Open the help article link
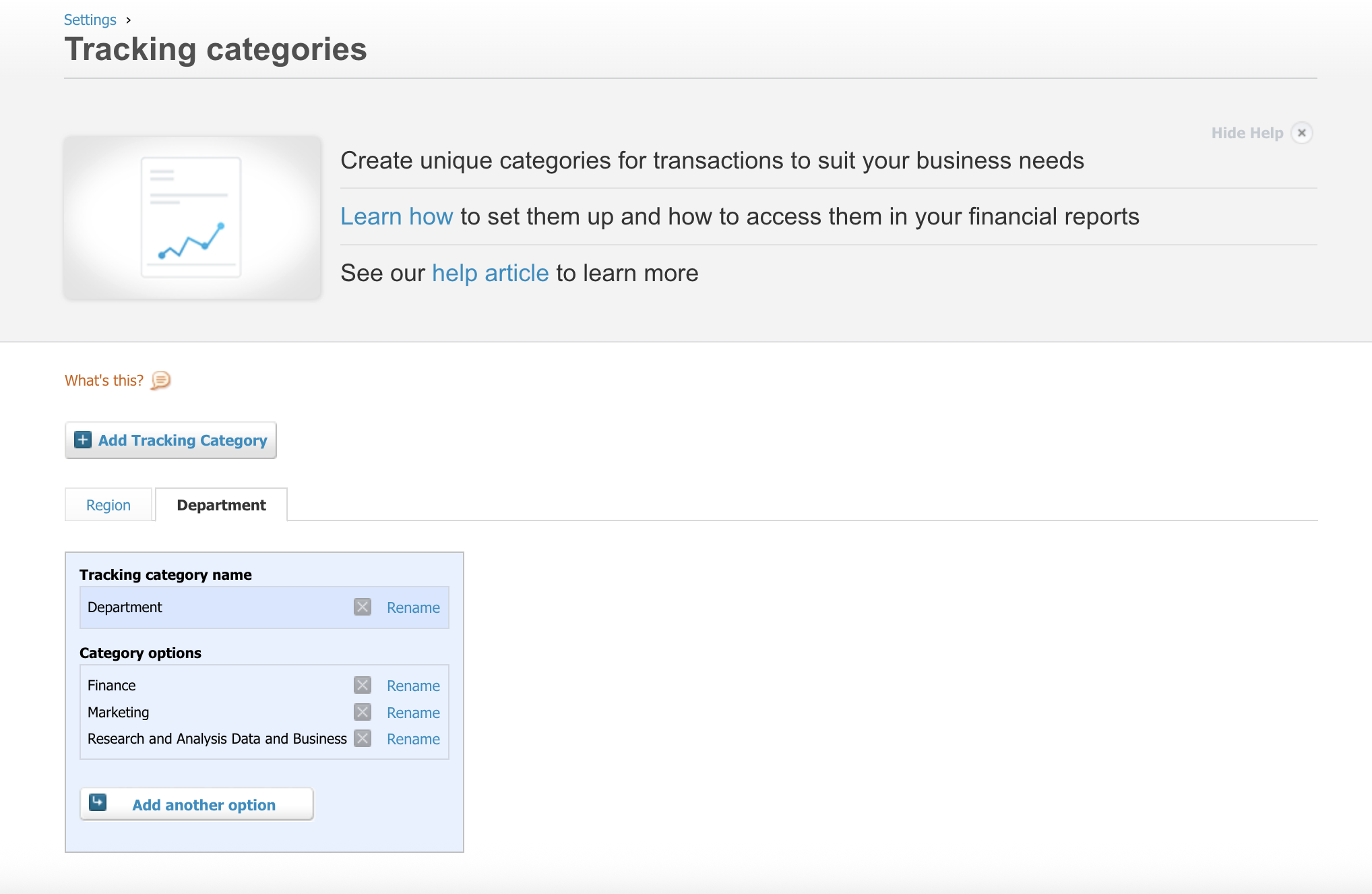 [x=490, y=273]
